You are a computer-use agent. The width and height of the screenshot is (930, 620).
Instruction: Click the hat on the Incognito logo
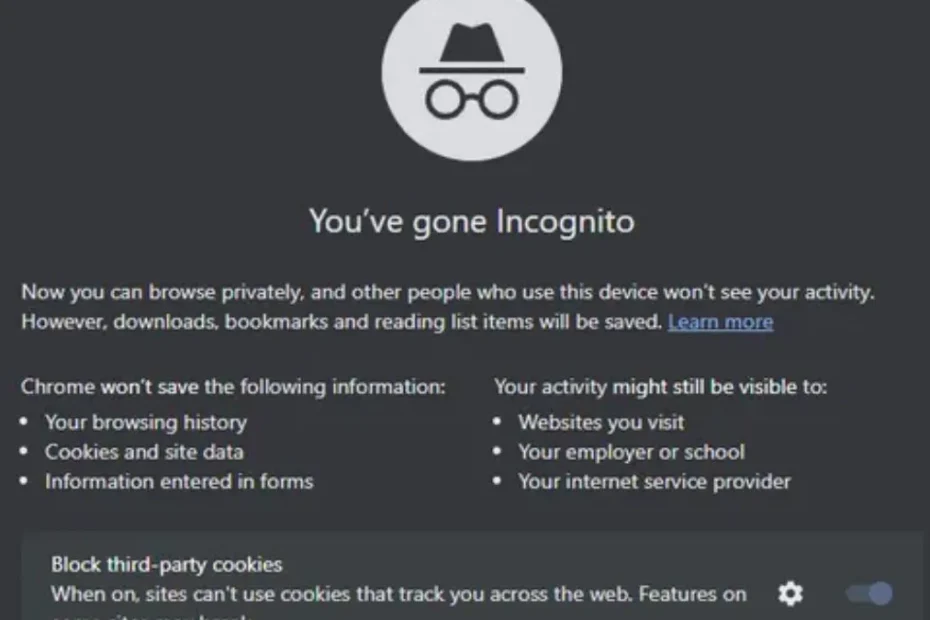pyautogui.click(x=470, y=45)
